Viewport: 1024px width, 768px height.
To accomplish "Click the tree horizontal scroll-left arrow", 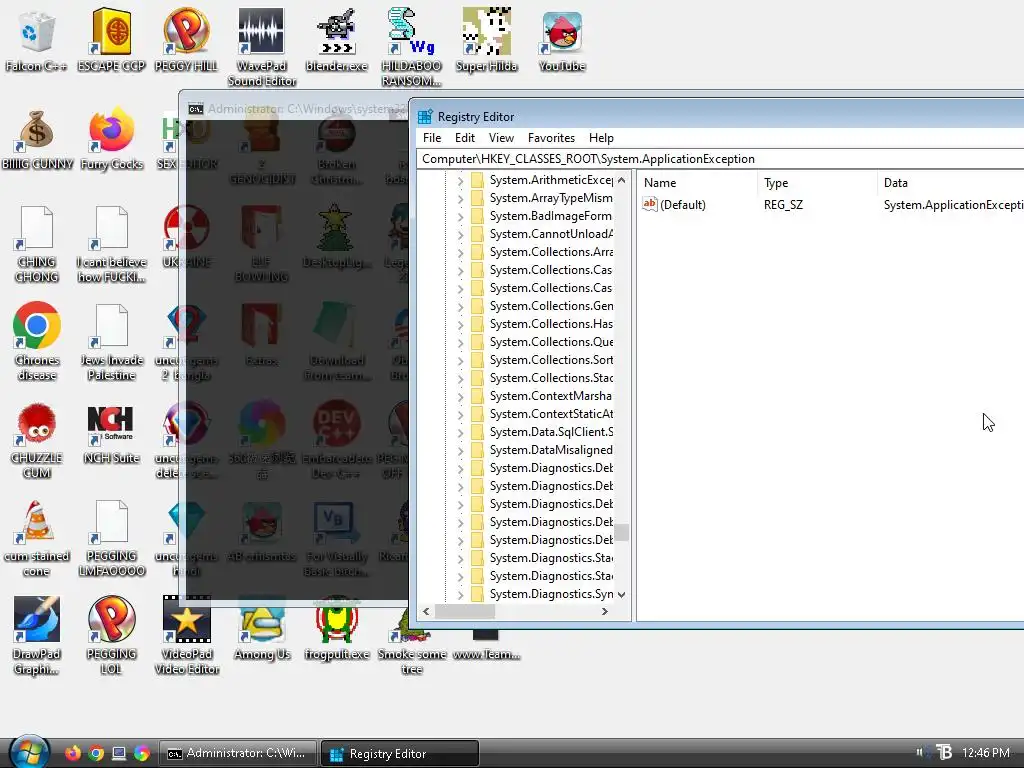I will (x=426, y=611).
